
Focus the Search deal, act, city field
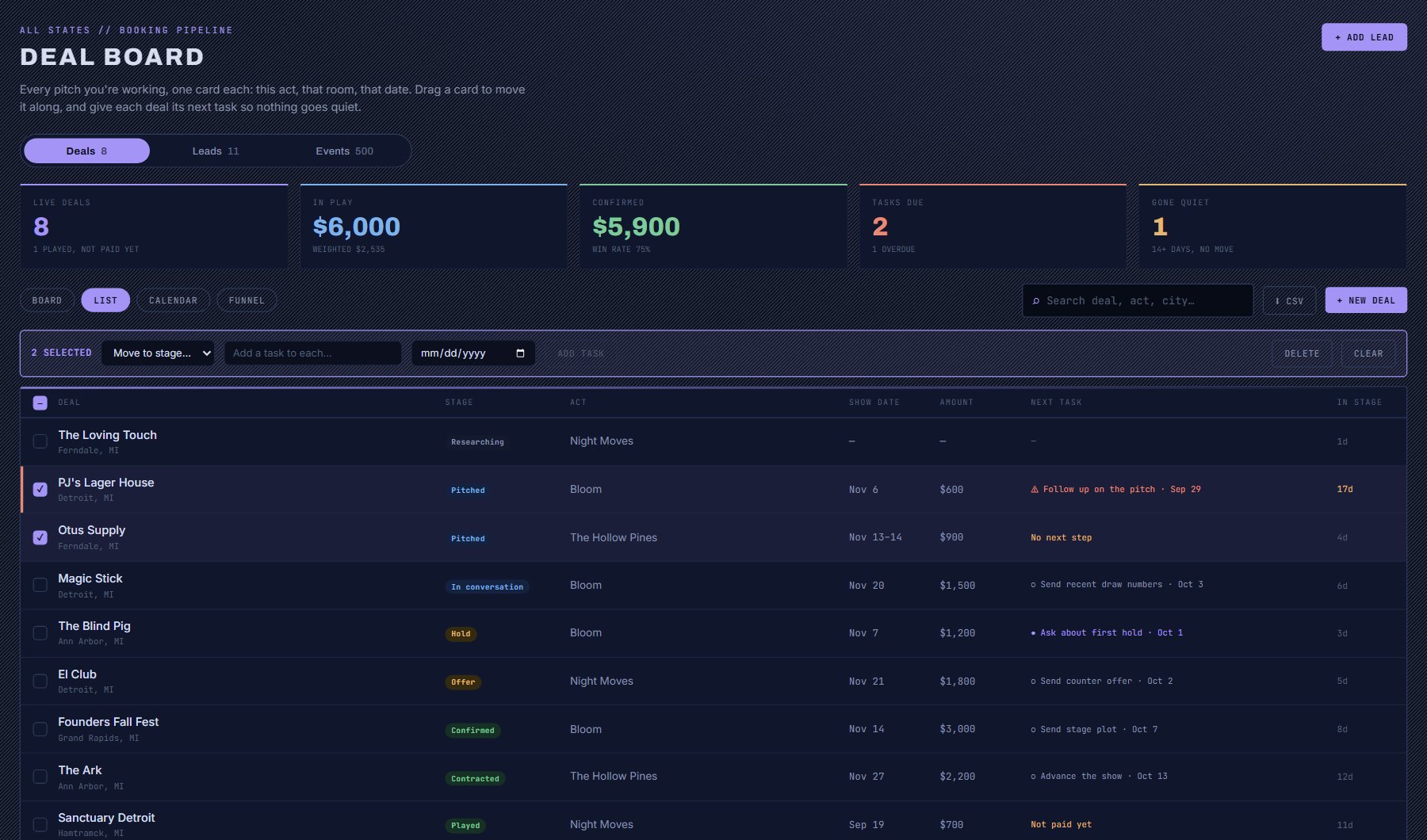click(x=1138, y=300)
